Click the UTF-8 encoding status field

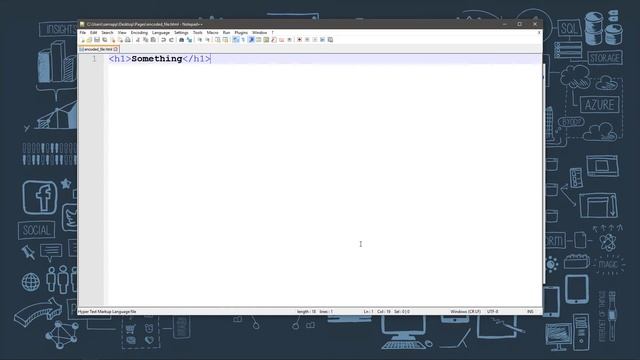[492, 311]
